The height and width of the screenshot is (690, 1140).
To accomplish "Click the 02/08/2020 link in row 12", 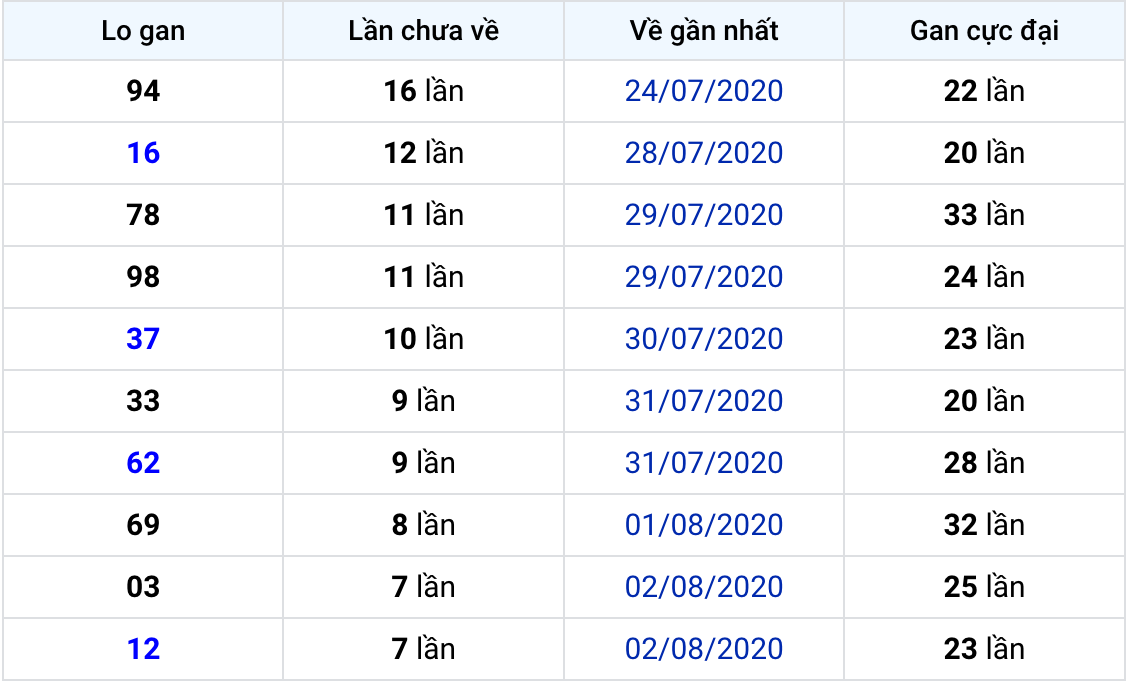I will 704,649.
